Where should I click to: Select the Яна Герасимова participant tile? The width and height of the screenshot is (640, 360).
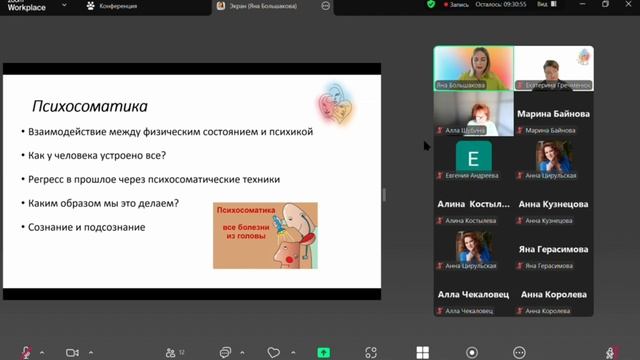pos(554,249)
